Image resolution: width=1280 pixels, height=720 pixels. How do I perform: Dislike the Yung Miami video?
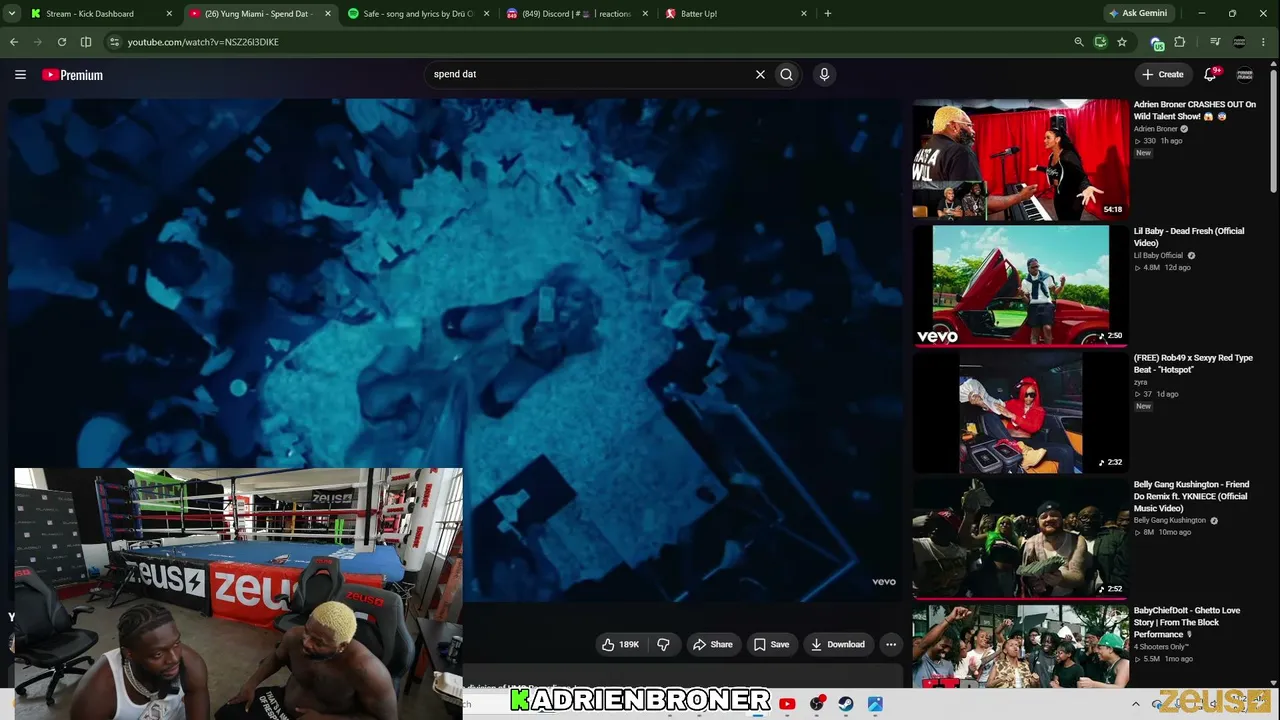[663, 645]
